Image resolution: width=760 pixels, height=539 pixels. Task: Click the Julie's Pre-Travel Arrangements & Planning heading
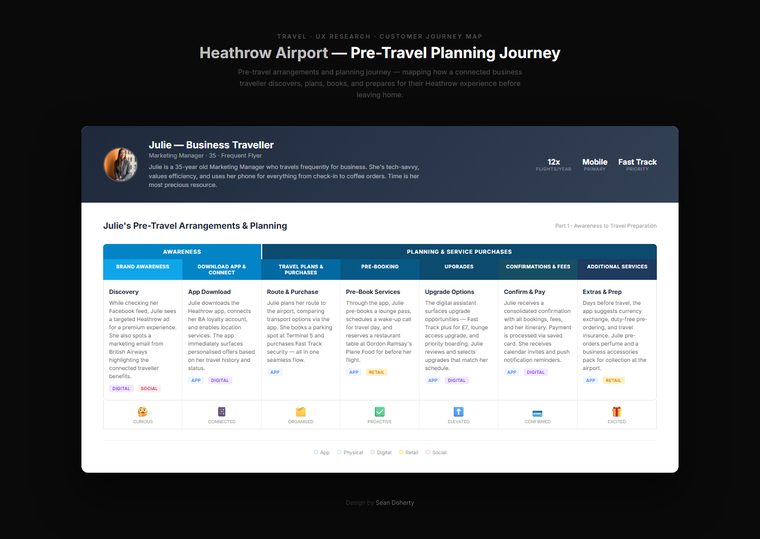[x=195, y=226]
